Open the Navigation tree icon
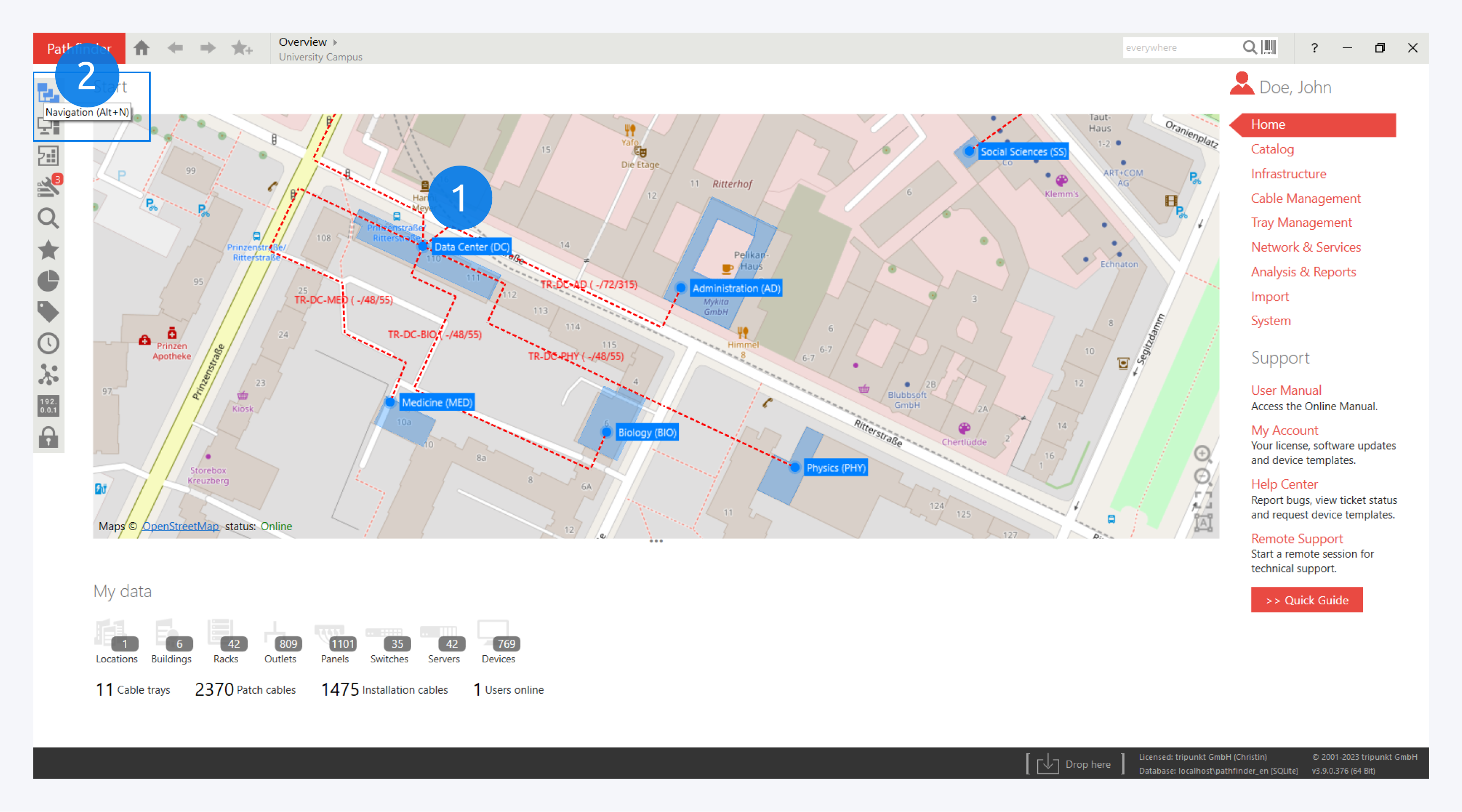 click(48, 93)
